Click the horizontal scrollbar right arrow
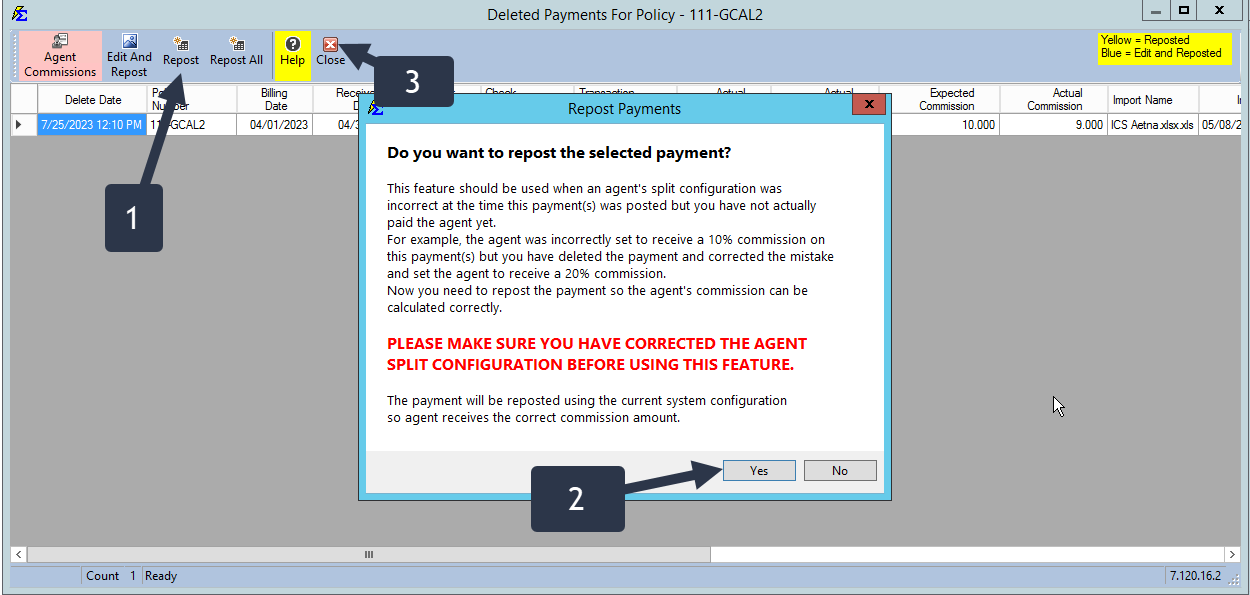The width and height of the screenshot is (1250, 595). 1232,554
